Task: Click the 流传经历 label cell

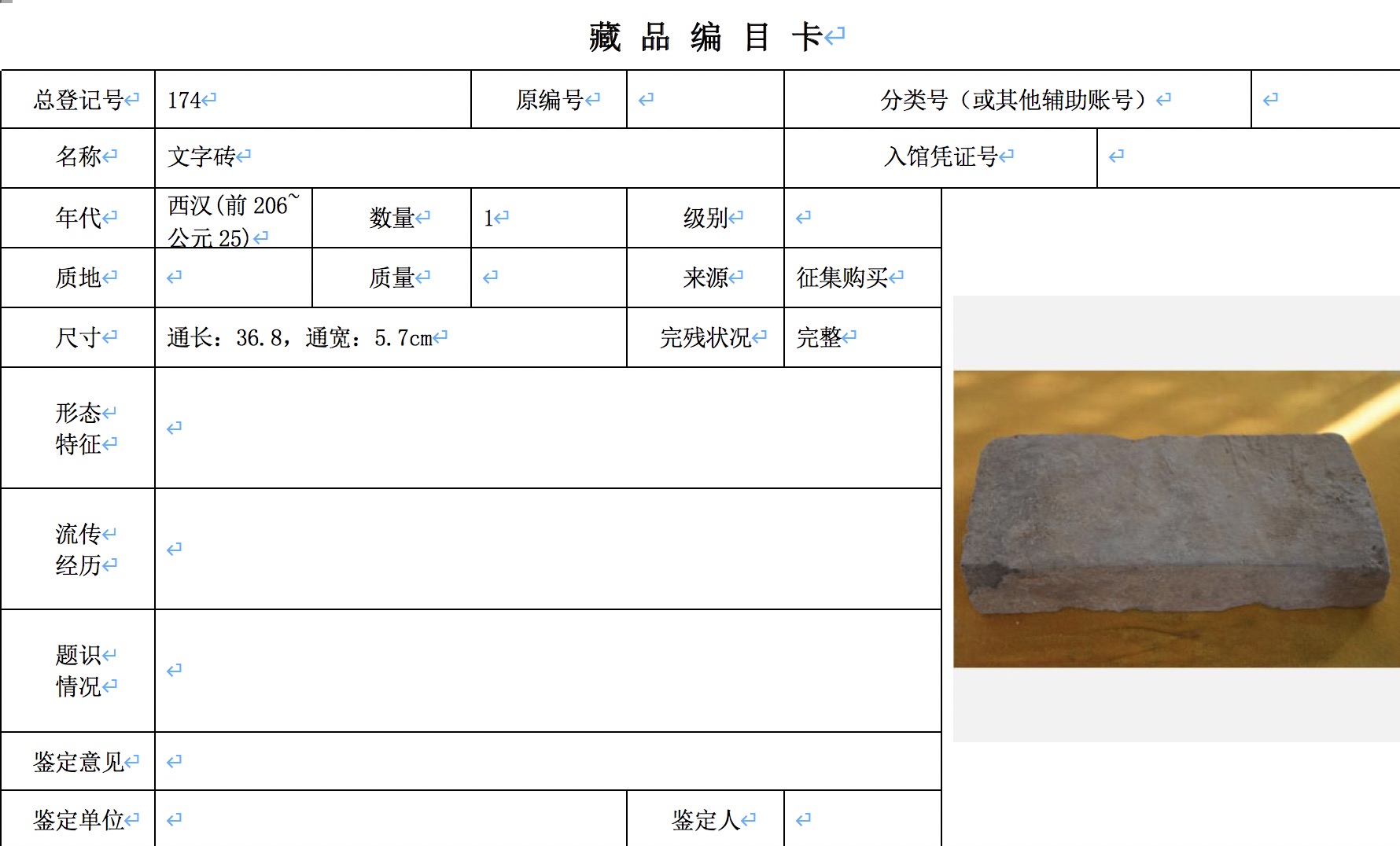Action: pos(78,549)
